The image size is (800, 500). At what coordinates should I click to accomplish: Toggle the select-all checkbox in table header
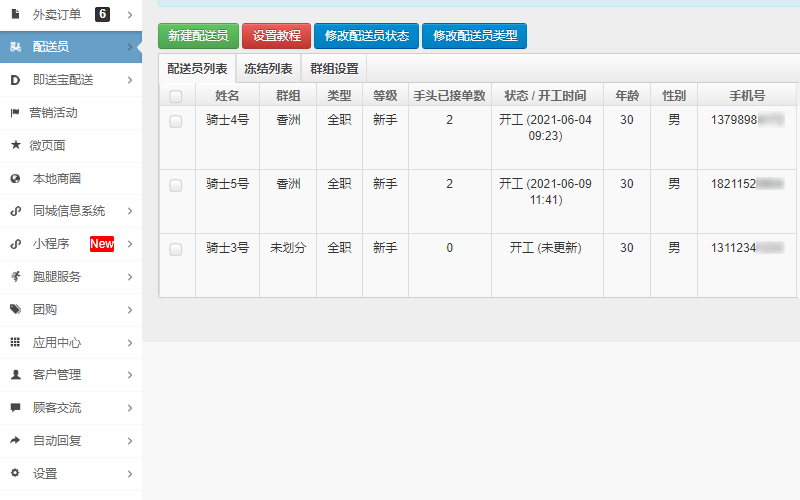click(176, 96)
